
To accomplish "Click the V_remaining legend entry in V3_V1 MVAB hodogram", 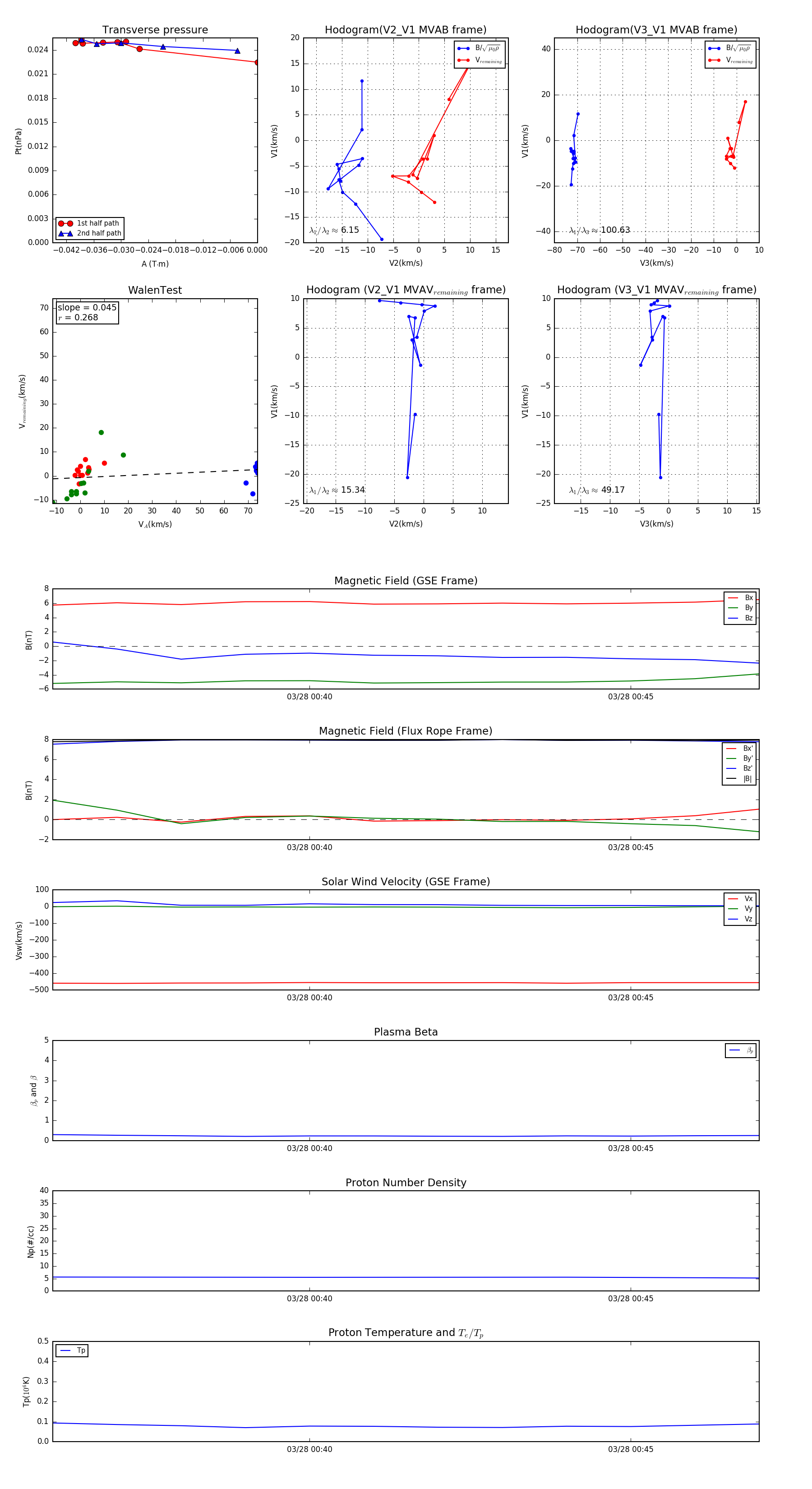I will (x=730, y=60).
